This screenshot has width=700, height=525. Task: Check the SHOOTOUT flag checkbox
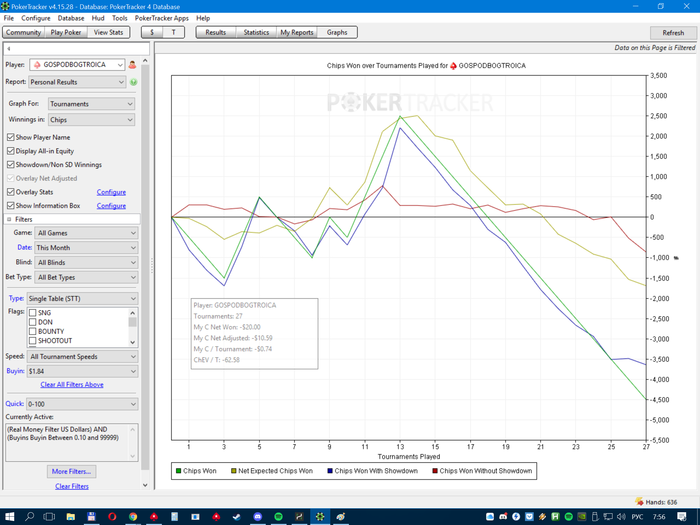(33, 341)
